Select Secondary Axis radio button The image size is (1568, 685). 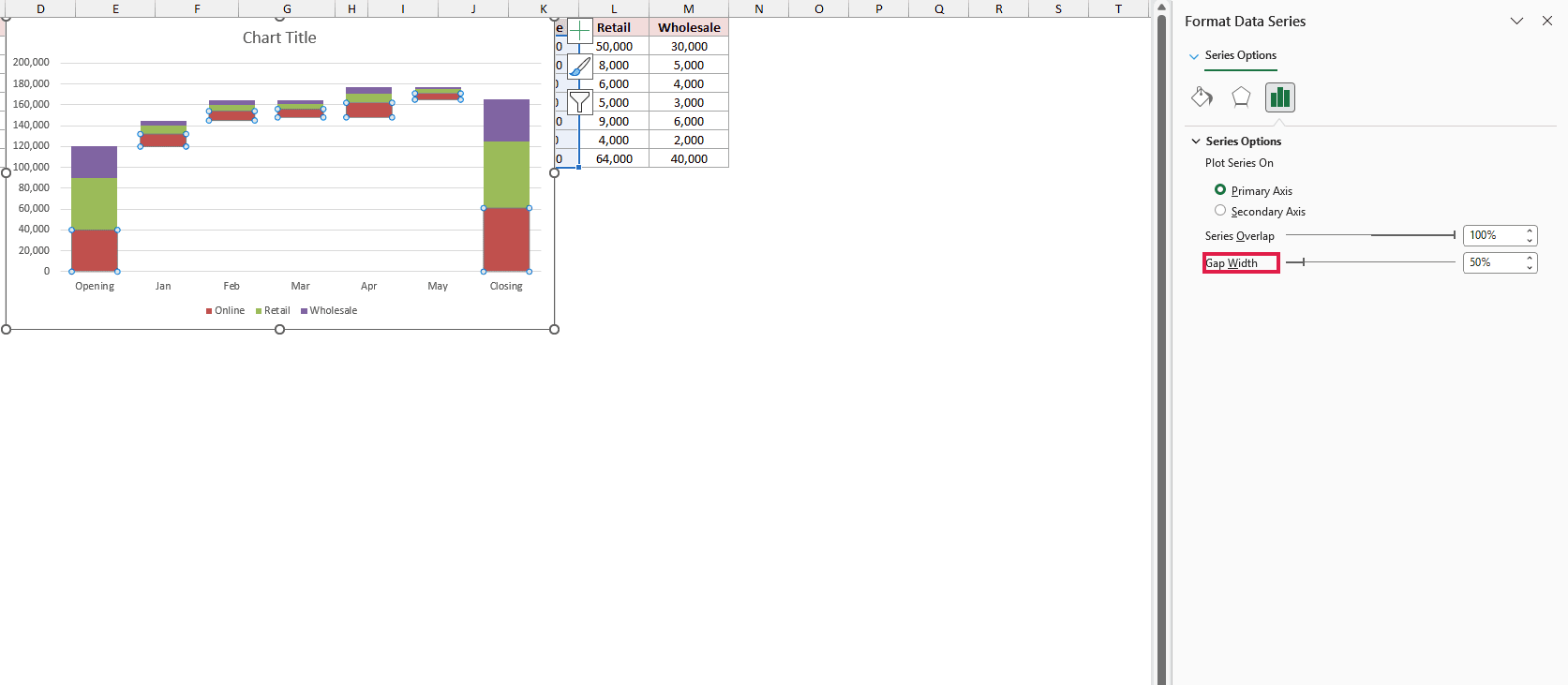(1220, 211)
